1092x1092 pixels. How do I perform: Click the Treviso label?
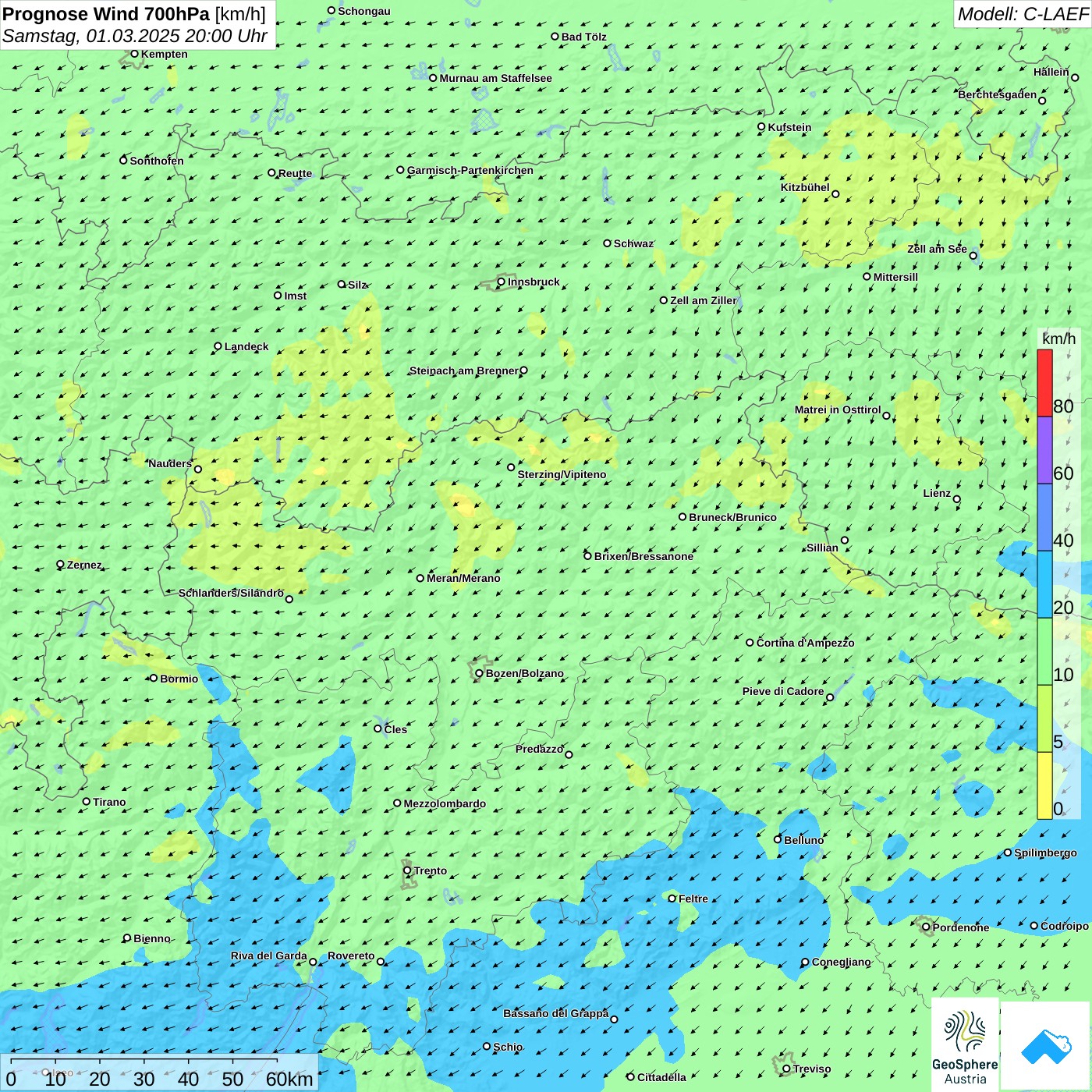coord(811,1069)
